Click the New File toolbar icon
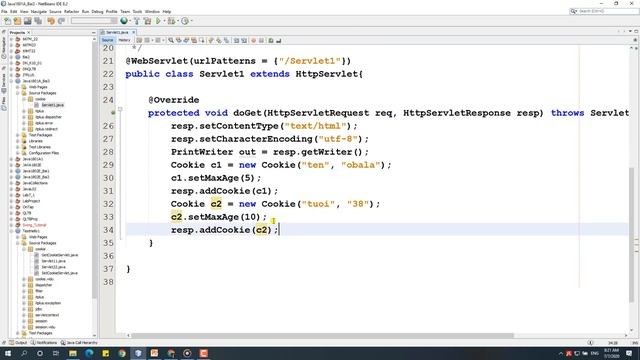640x360 pixels. 7,21
